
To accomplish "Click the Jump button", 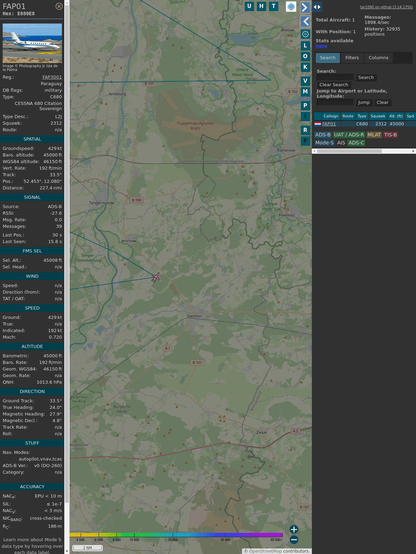I will 364,102.
